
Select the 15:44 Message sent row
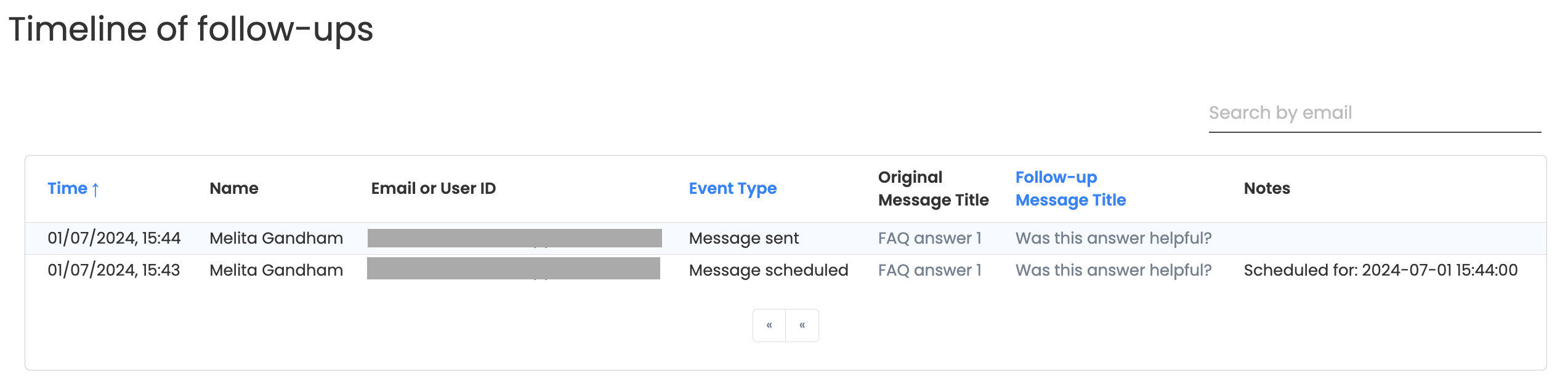[x=785, y=238]
